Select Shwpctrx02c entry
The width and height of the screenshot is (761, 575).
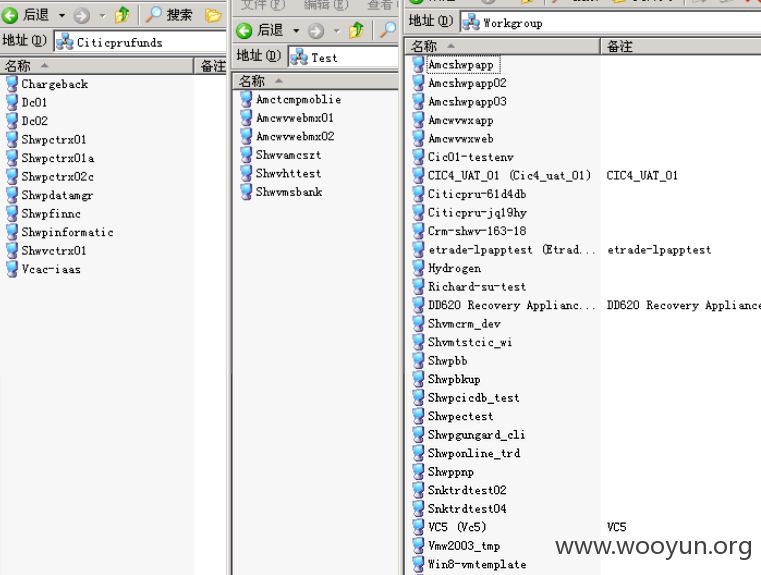click(57, 177)
